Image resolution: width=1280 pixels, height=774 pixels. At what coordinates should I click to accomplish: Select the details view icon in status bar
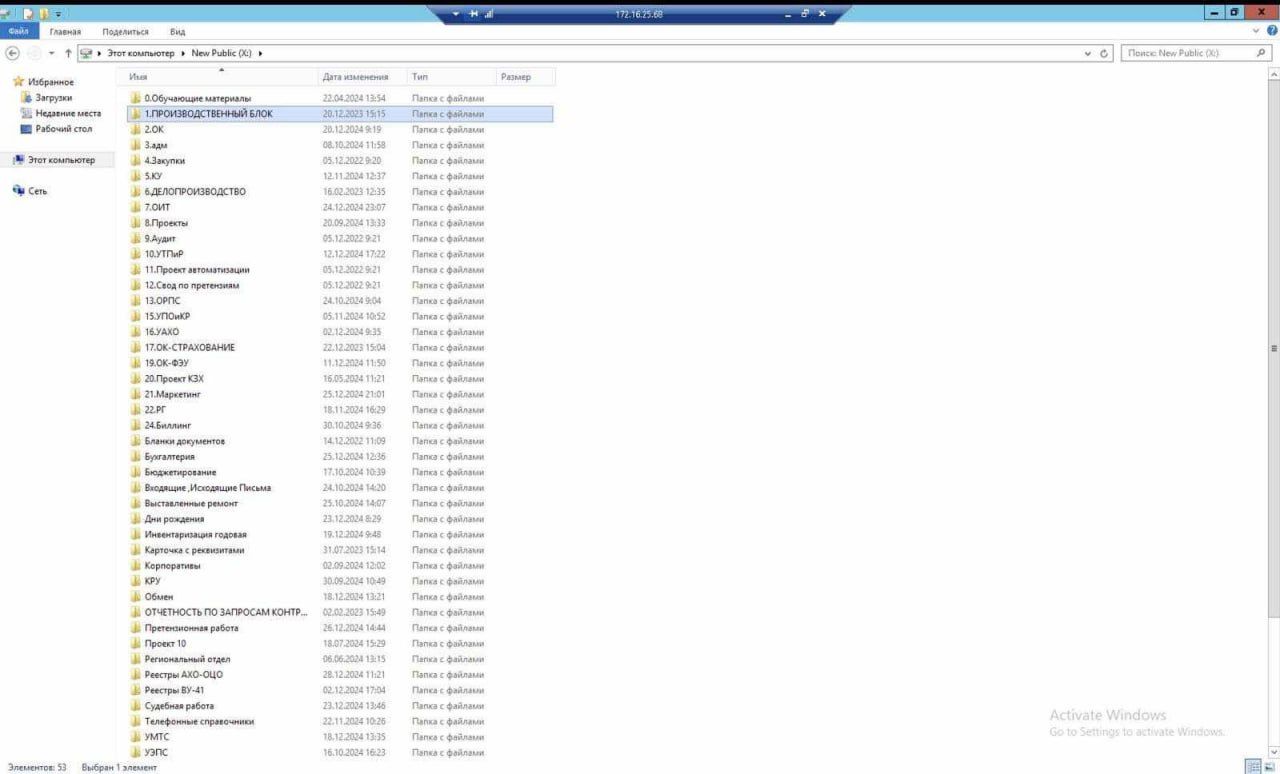tap(1251, 766)
